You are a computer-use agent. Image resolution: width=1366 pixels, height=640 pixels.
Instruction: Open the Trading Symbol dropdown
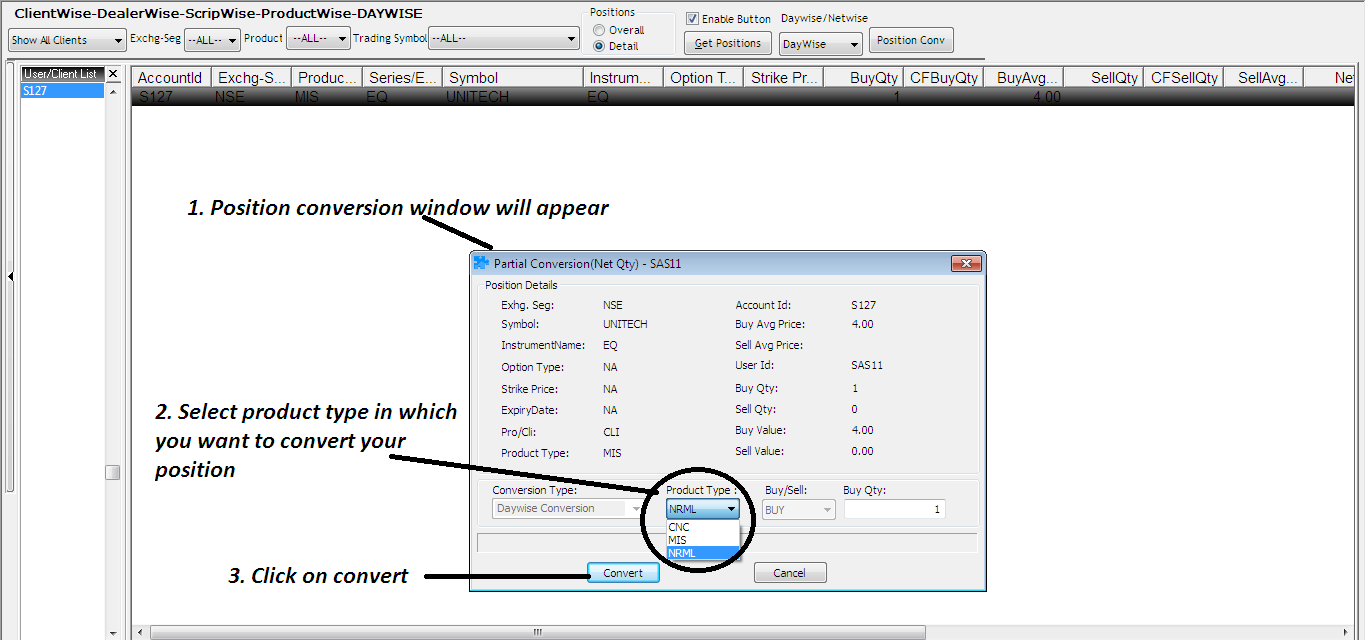tap(504, 39)
